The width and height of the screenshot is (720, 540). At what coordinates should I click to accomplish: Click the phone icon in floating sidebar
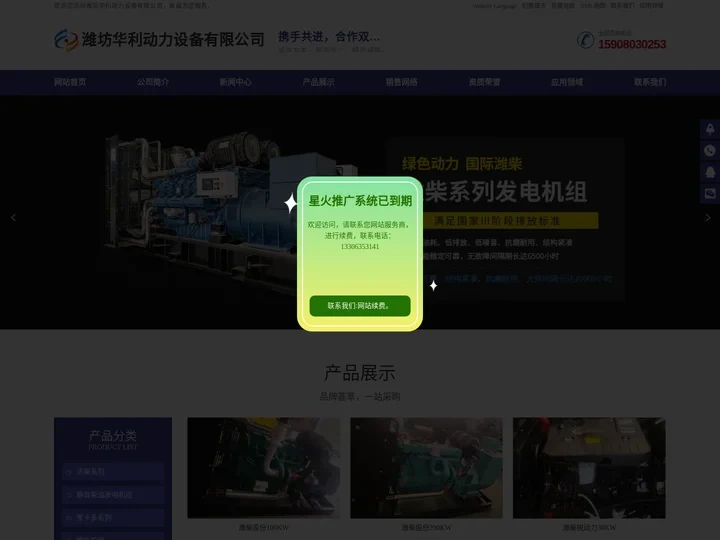[x=710, y=151]
